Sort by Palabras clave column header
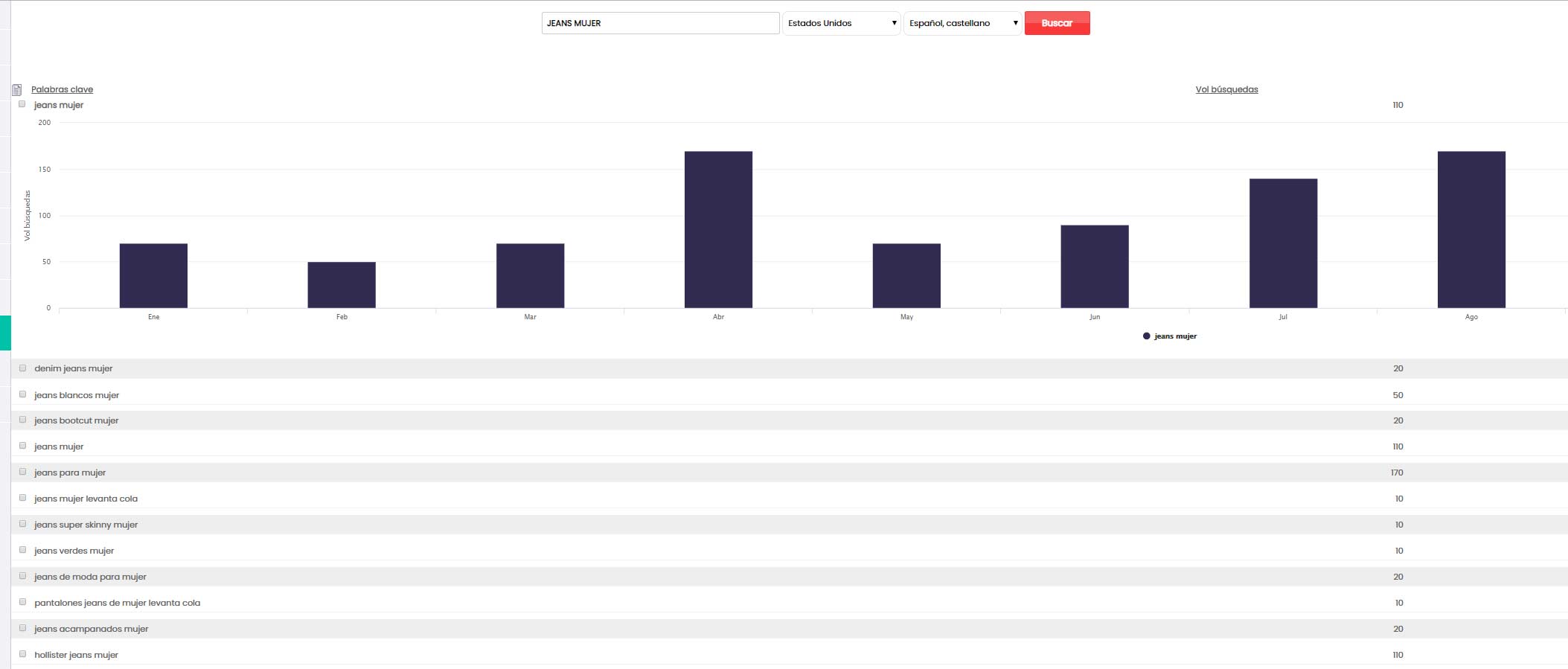Image resolution: width=1568 pixels, height=669 pixels. 62,89
